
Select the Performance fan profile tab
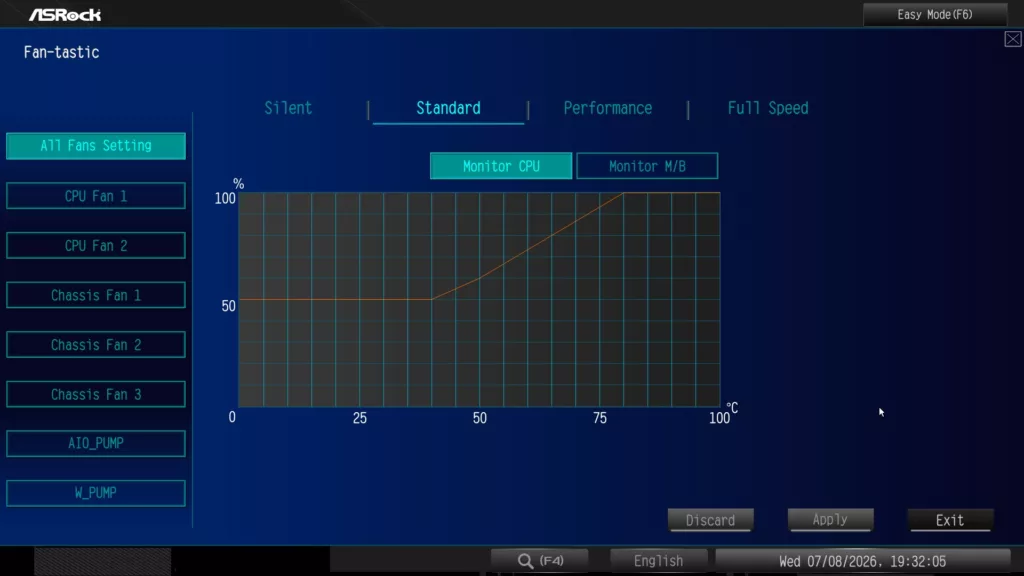(607, 108)
